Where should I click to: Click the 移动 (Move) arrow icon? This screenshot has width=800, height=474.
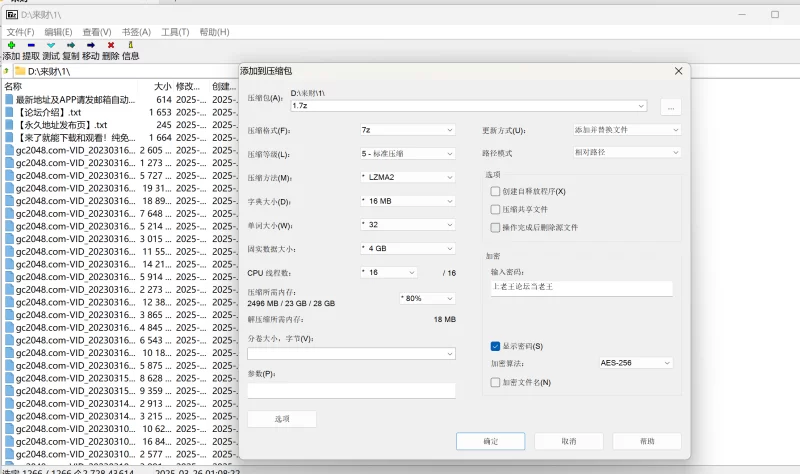tap(91, 45)
